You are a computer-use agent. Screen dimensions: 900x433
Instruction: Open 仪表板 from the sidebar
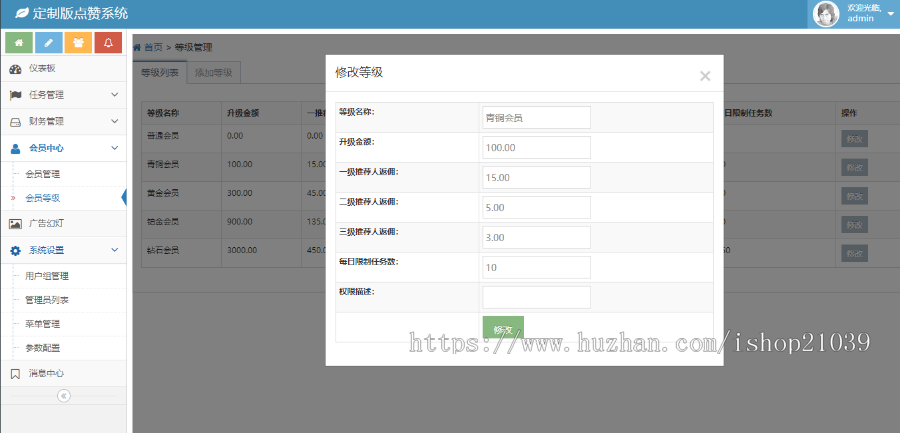click(x=63, y=69)
